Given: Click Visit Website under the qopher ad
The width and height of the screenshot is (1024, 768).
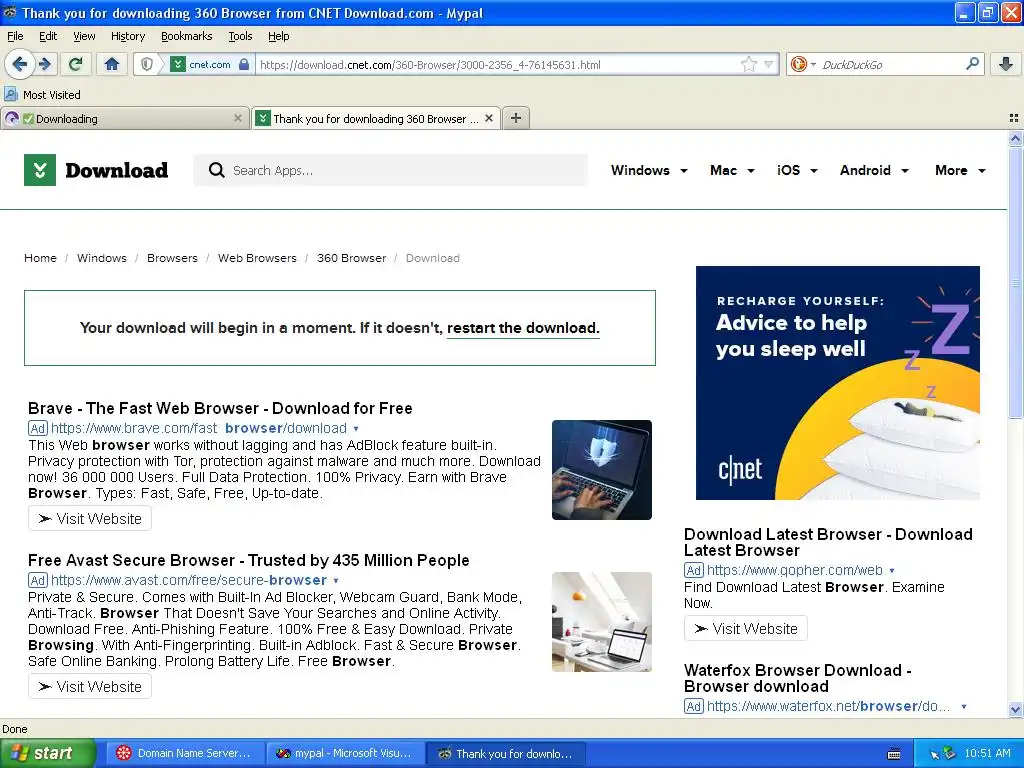Looking at the screenshot, I should 746,628.
